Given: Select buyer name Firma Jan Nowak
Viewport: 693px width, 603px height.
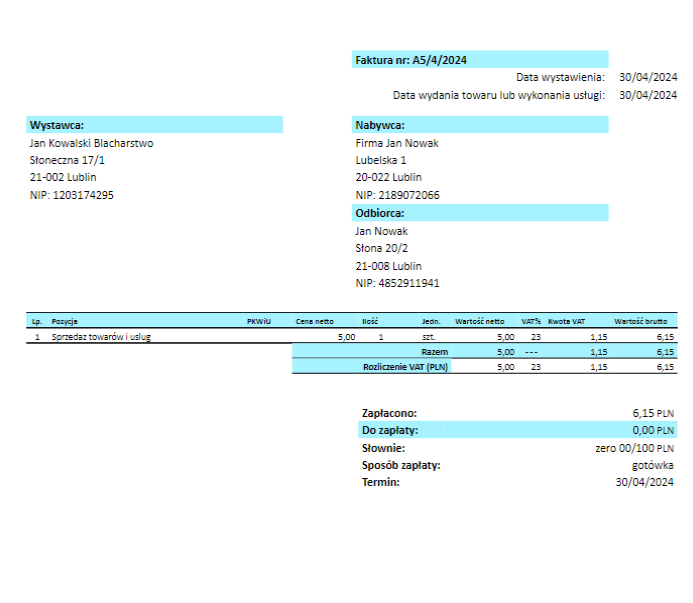Looking at the screenshot, I should pyautogui.click(x=397, y=143).
